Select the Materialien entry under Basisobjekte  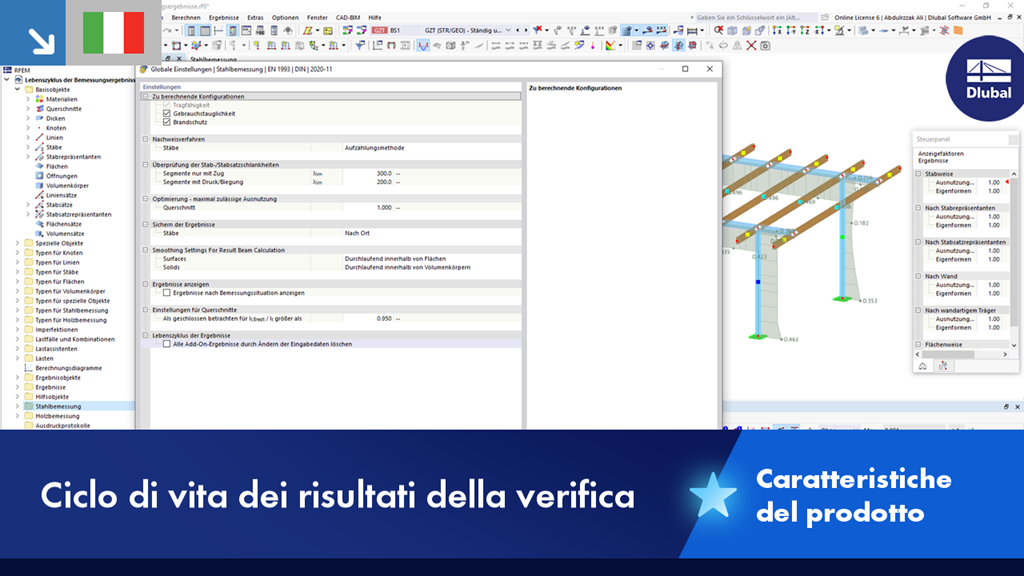tap(62, 99)
